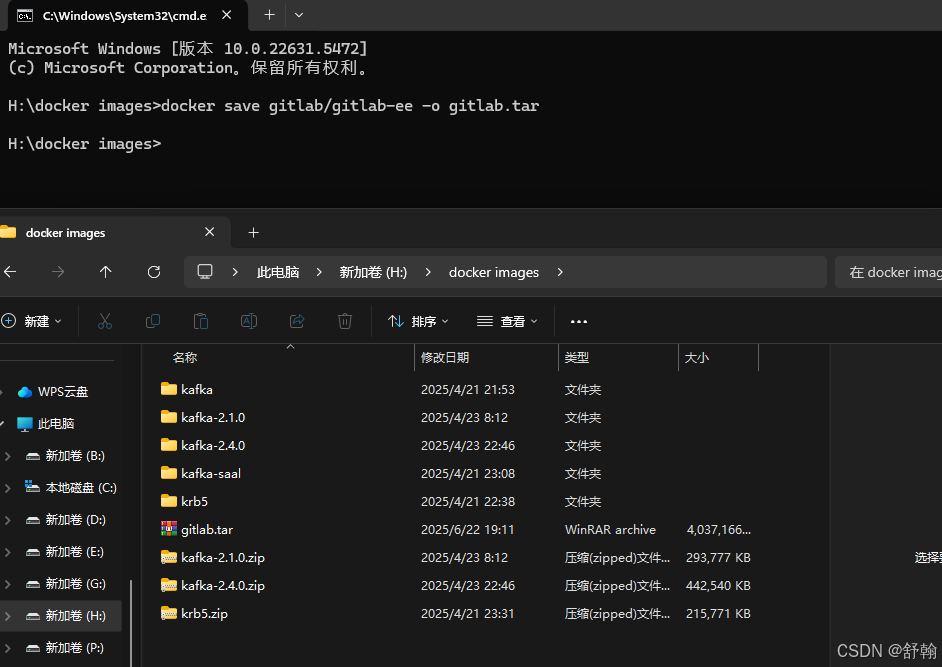
Task: Select the Rename icon in the toolbar
Action: (248, 320)
